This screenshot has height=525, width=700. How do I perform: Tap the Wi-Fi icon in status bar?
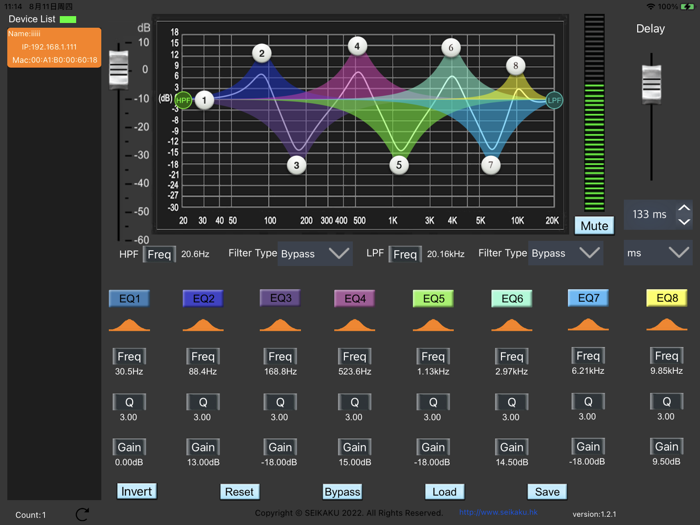point(651,6)
